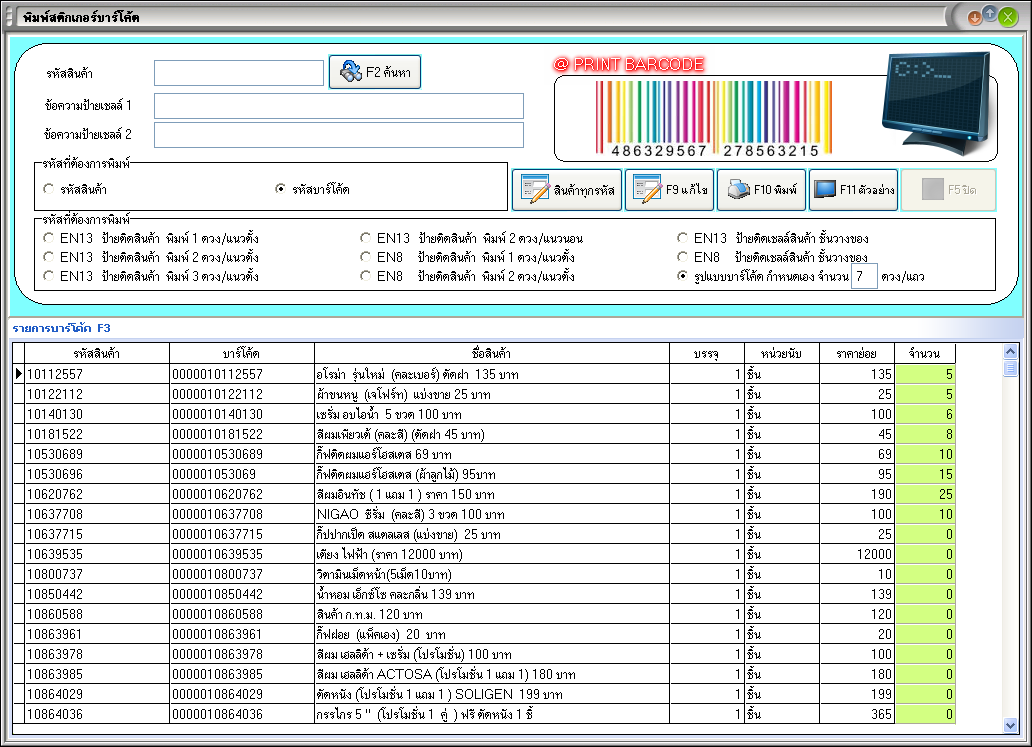This screenshot has width=1032, height=747.
Task: Click scrollbar up arrow in product list
Action: coord(1010,352)
